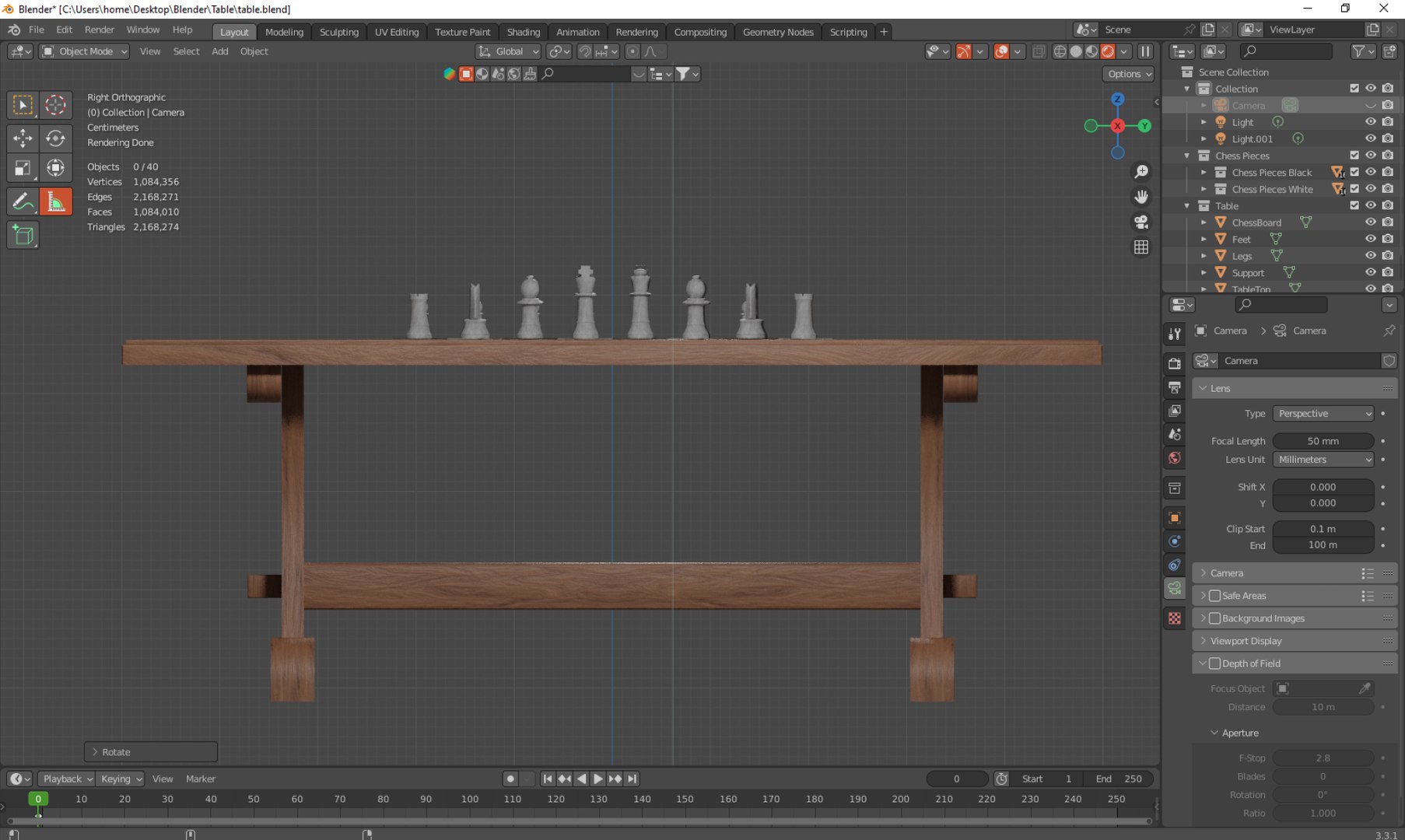
Task: Open the World properties tab icon
Action: (x=1175, y=458)
